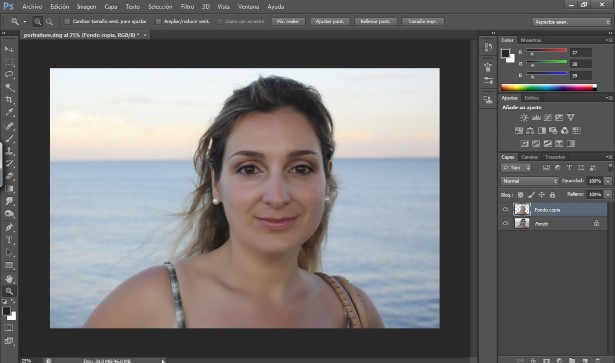
Task: Activate the Pen tool
Action: point(9,227)
